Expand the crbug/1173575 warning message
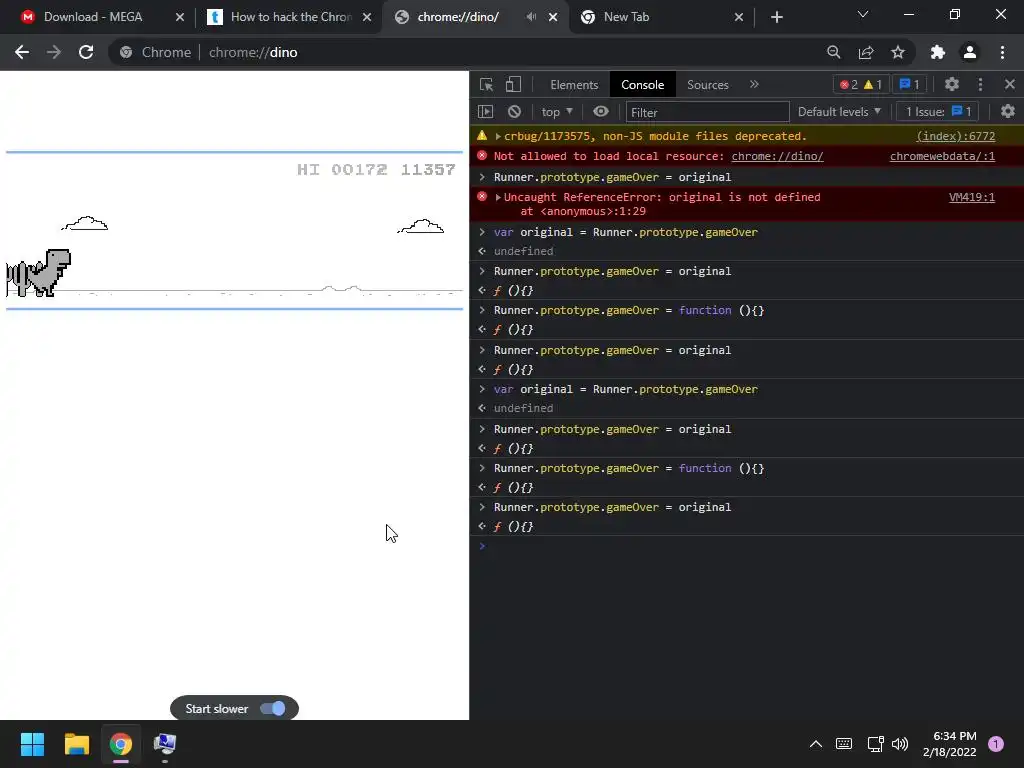The width and height of the screenshot is (1024, 768). pyautogui.click(x=498, y=136)
